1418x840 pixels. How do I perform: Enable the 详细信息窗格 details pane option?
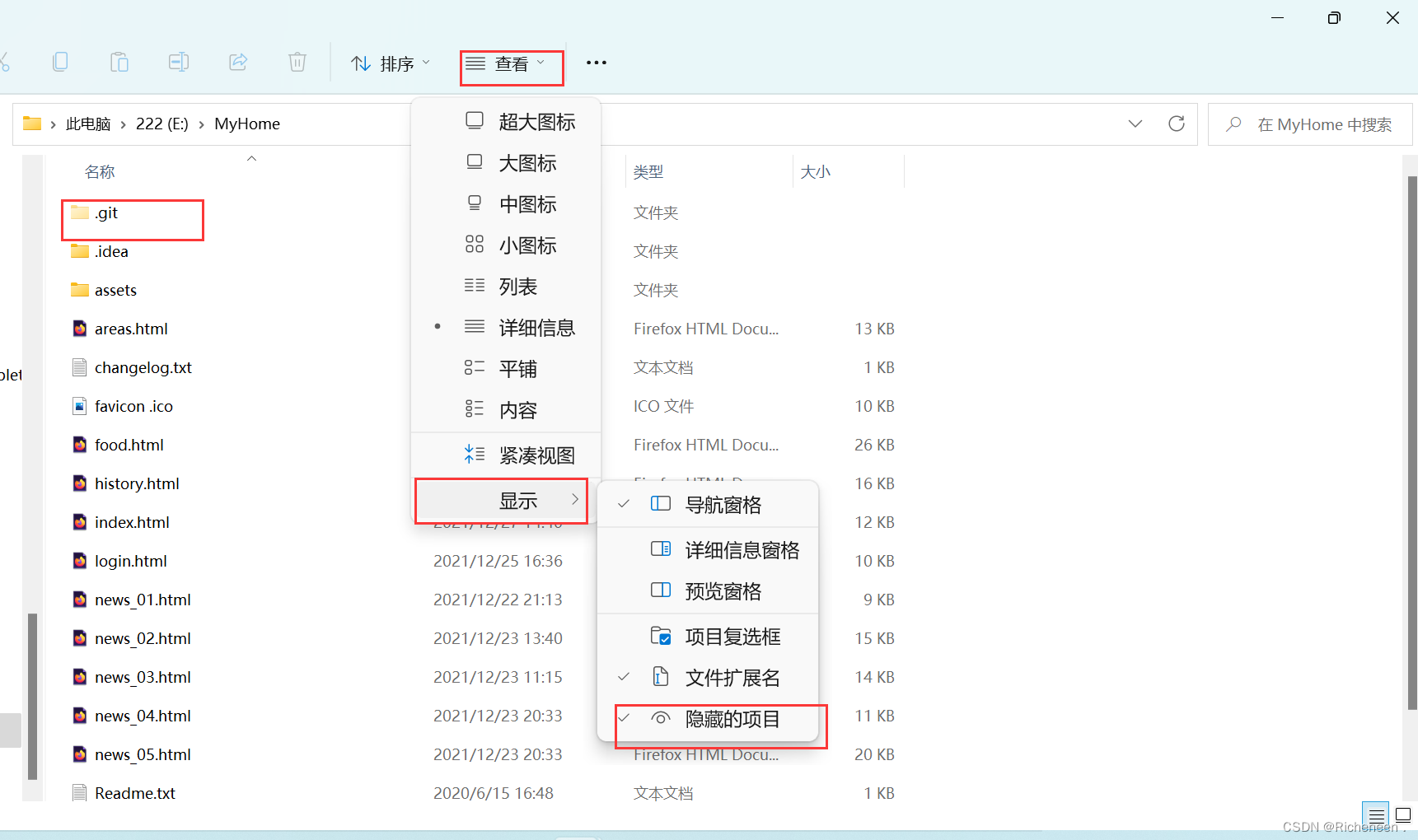(708, 550)
